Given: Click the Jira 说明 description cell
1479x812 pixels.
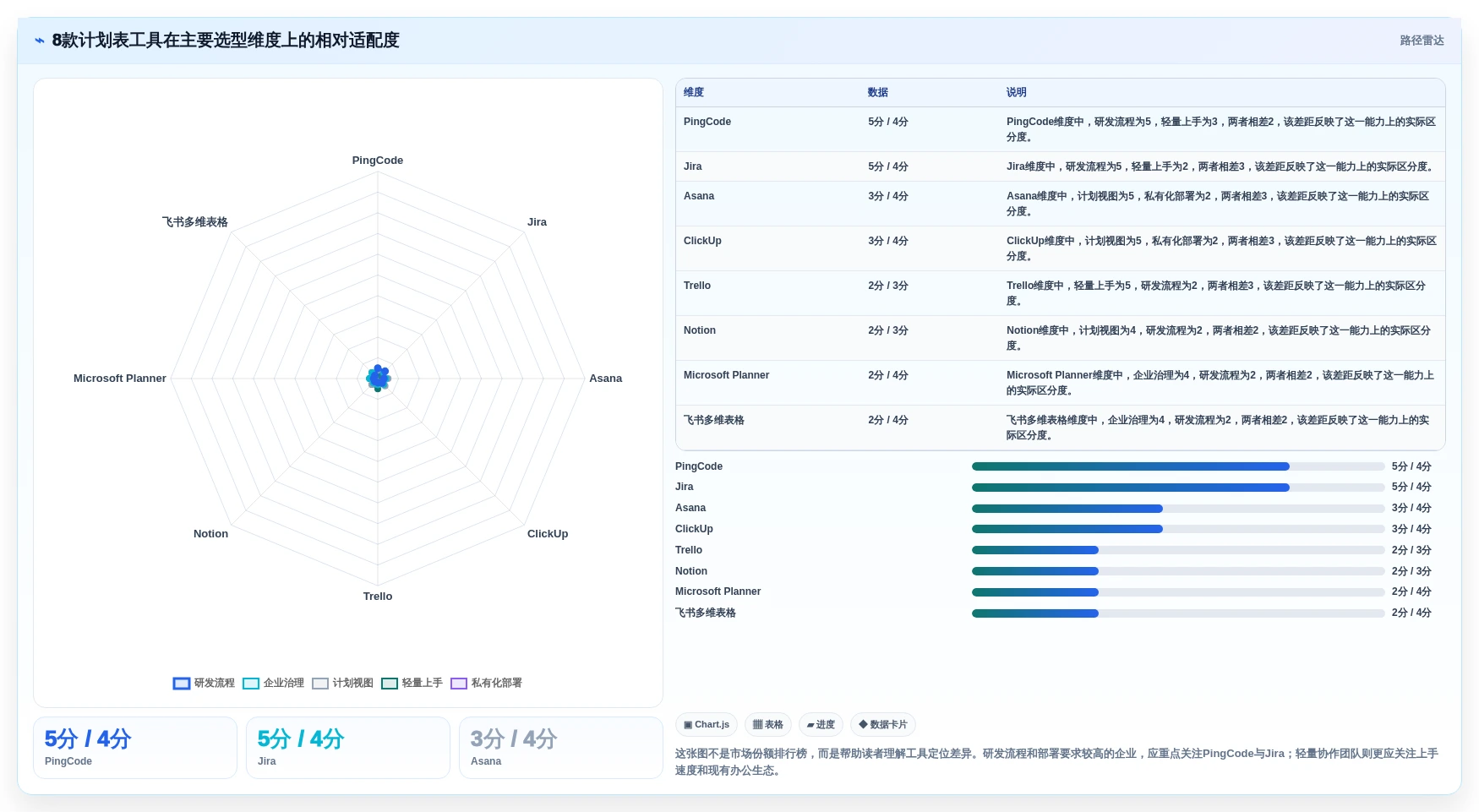Looking at the screenshot, I should 1221,166.
